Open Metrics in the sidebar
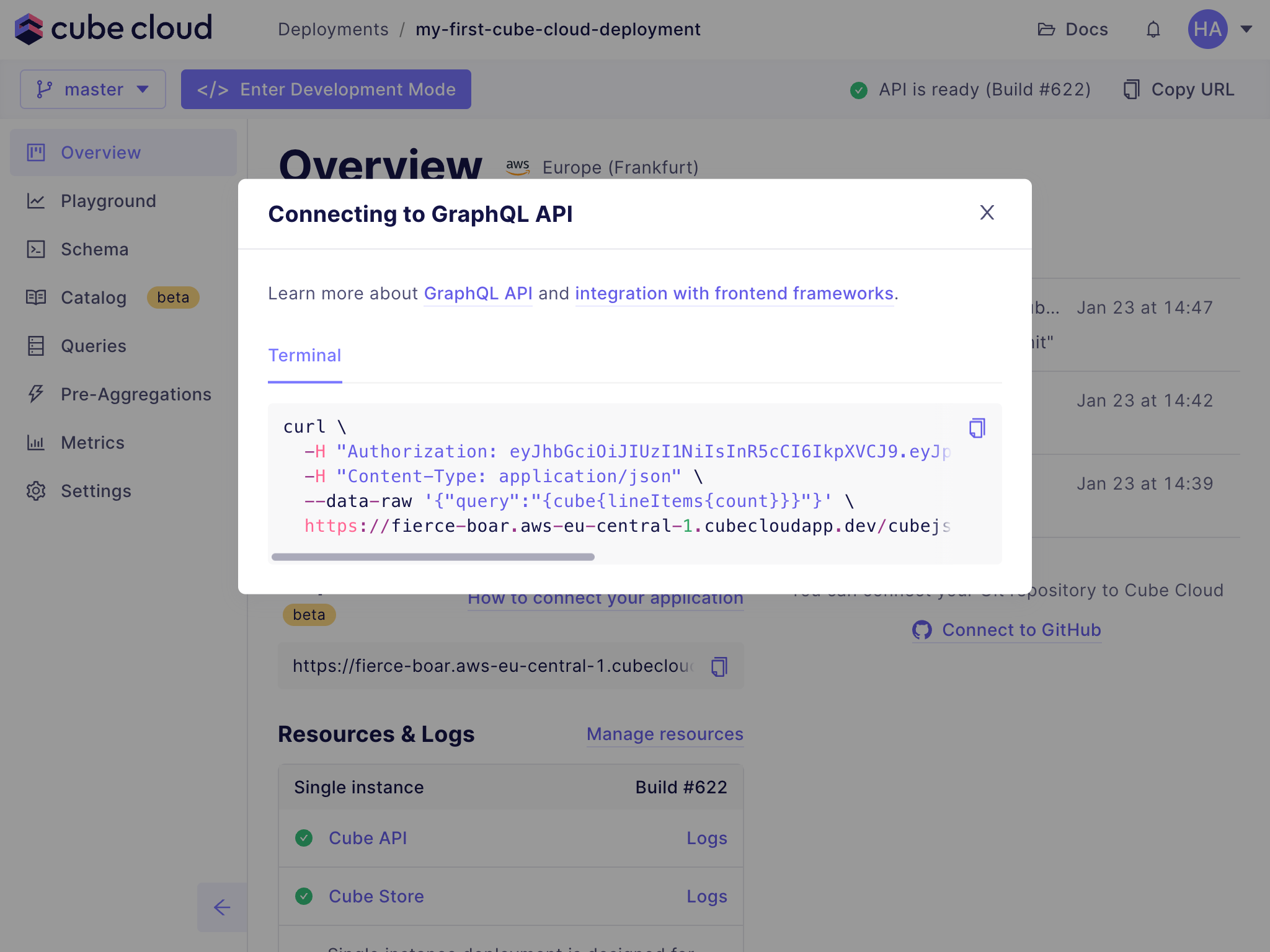This screenshot has height=952, width=1270. click(x=123, y=443)
